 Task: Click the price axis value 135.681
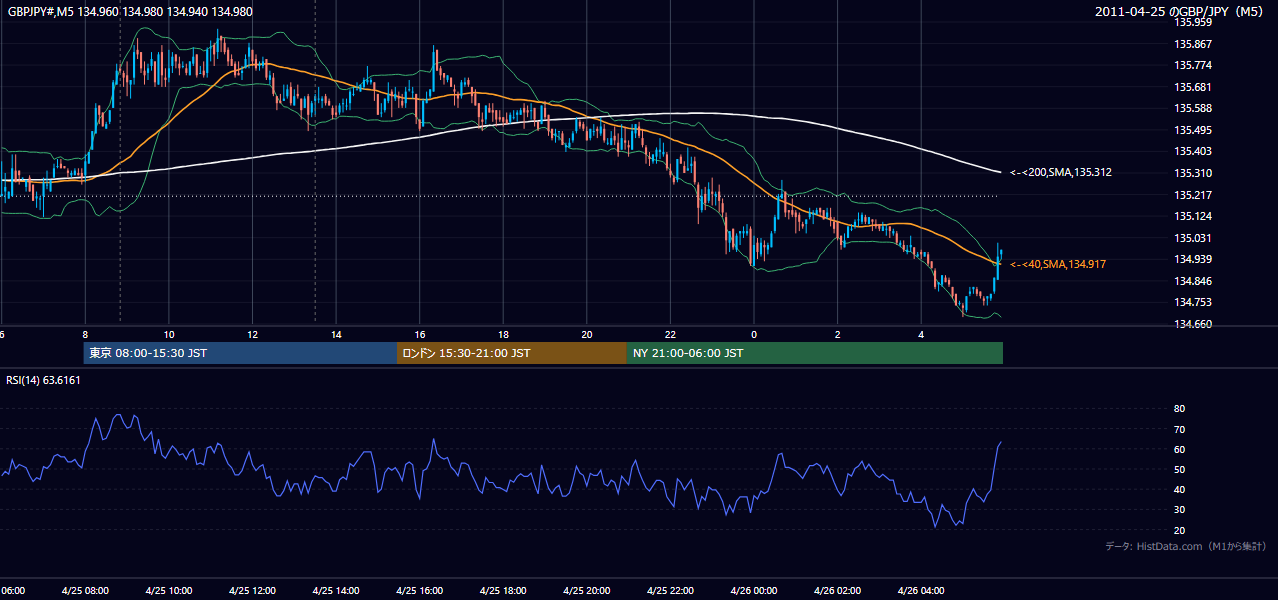tap(1194, 87)
